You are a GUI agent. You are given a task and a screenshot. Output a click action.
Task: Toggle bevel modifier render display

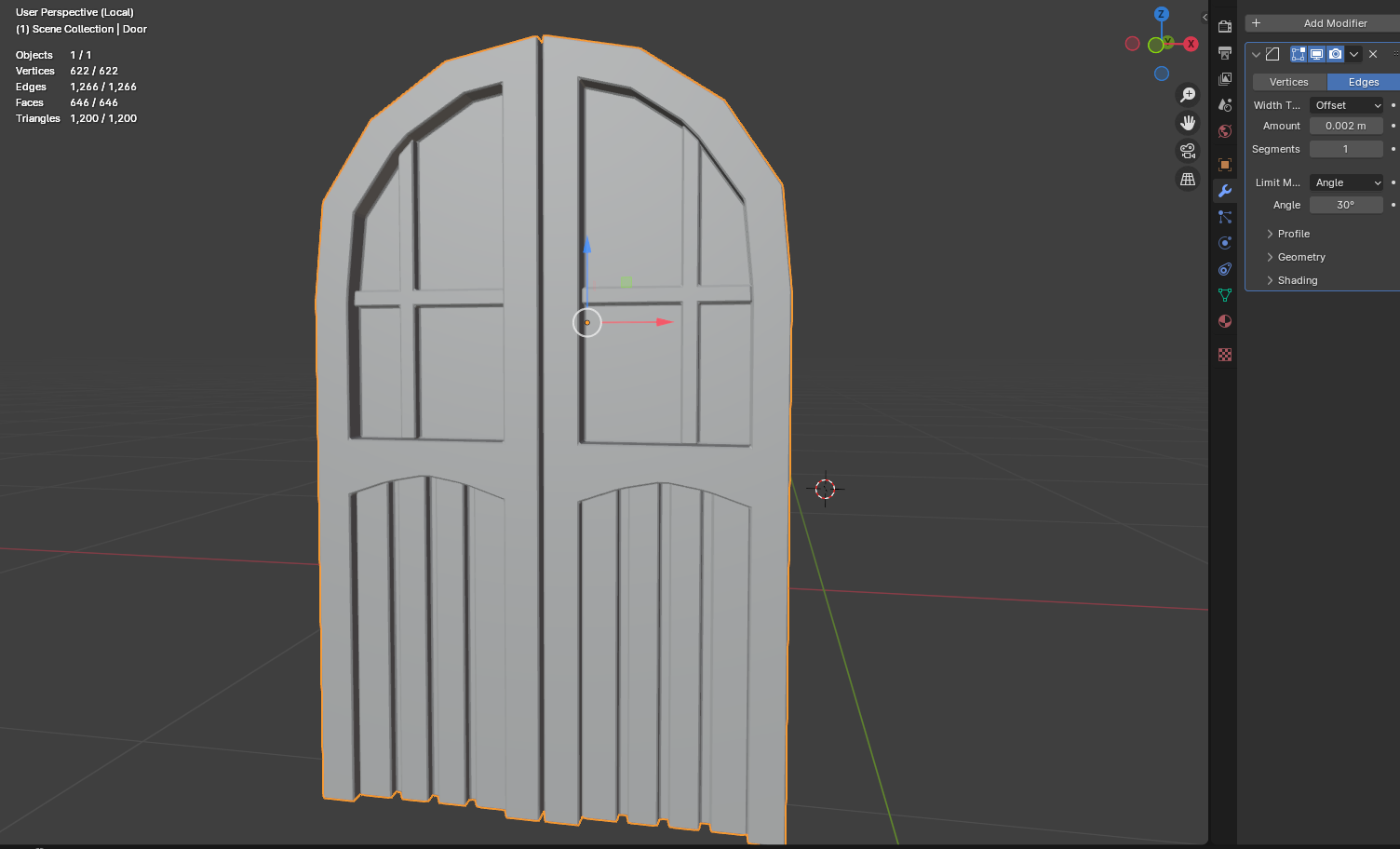(x=1335, y=54)
